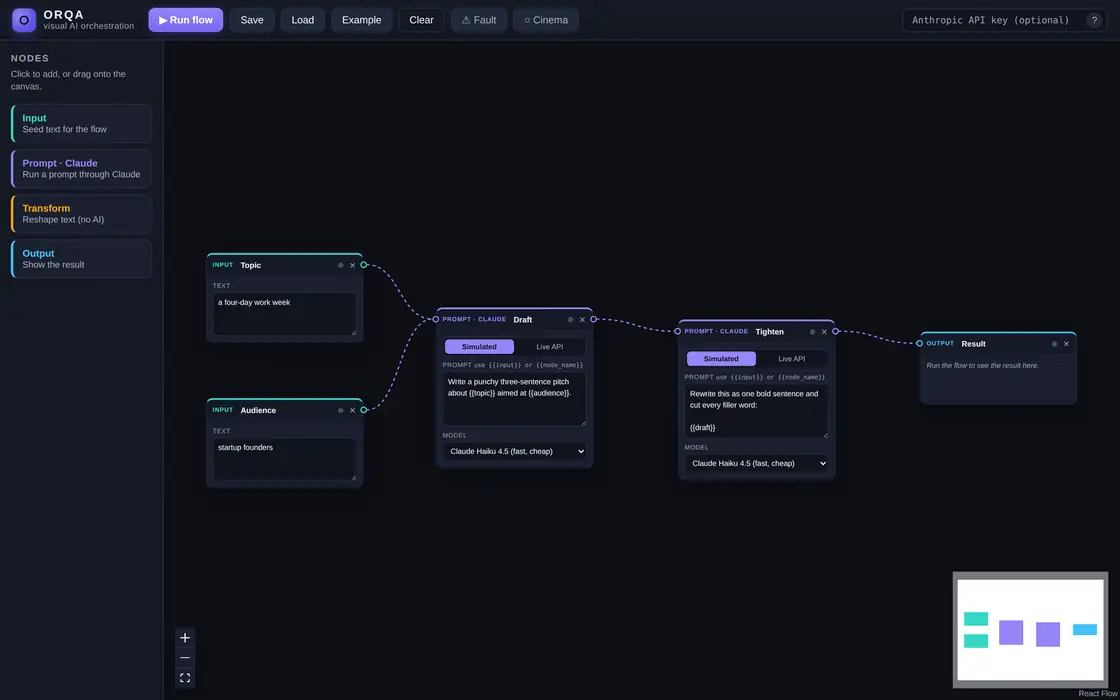Click the Topic node output handle
Image resolution: width=1120 pixels, height=700 pixels.
(364, 265)
